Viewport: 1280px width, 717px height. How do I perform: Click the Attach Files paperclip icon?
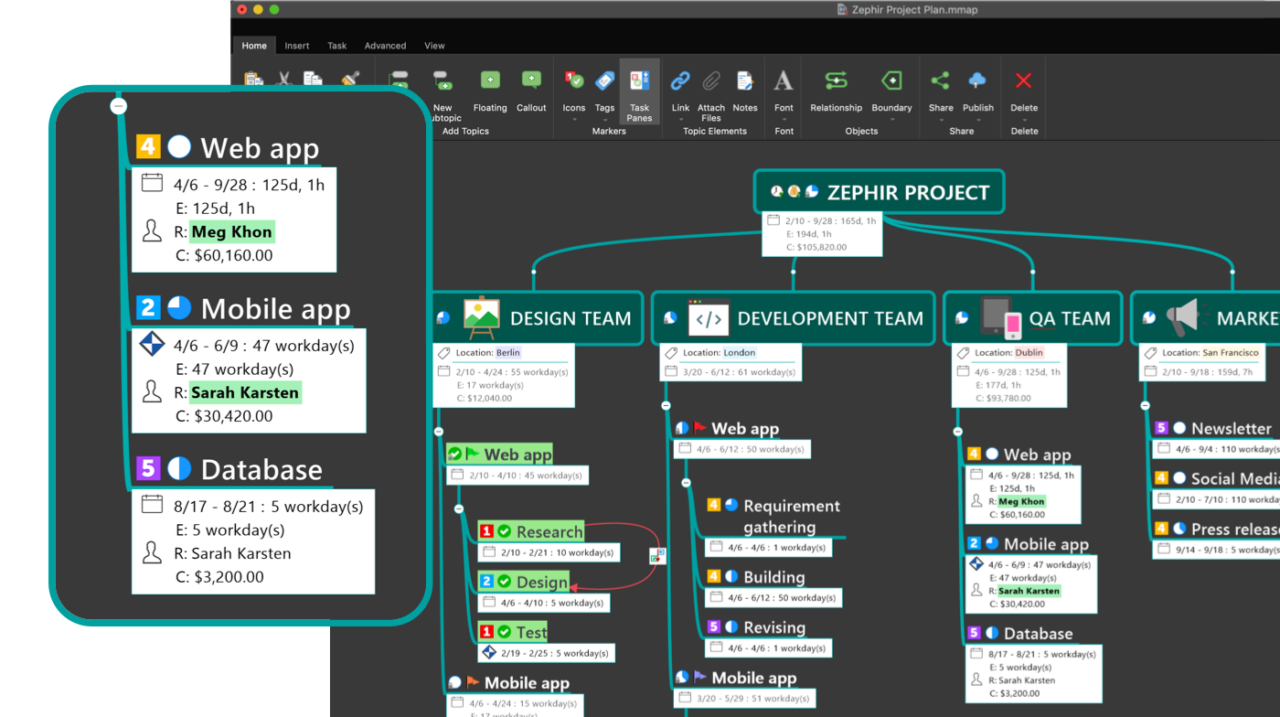(x=711, y=82)
